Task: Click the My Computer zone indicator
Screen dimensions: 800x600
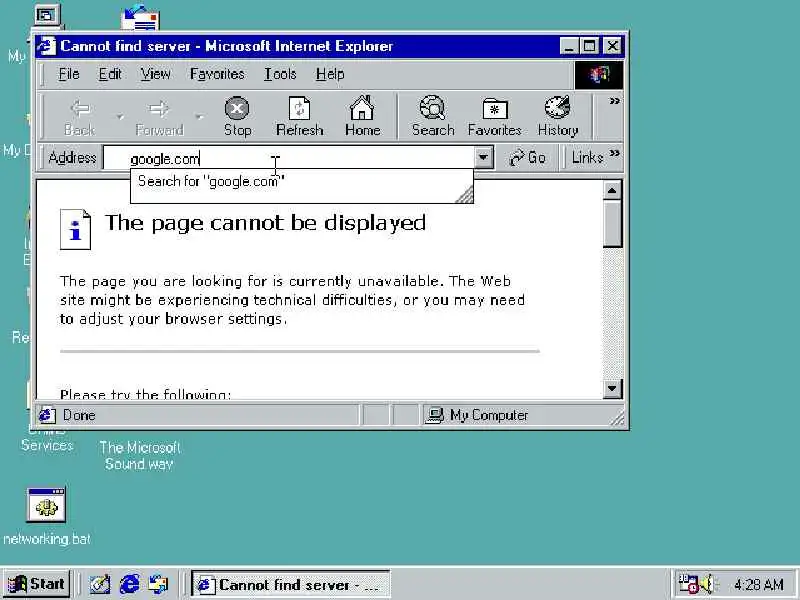Action: click(478, 415)
